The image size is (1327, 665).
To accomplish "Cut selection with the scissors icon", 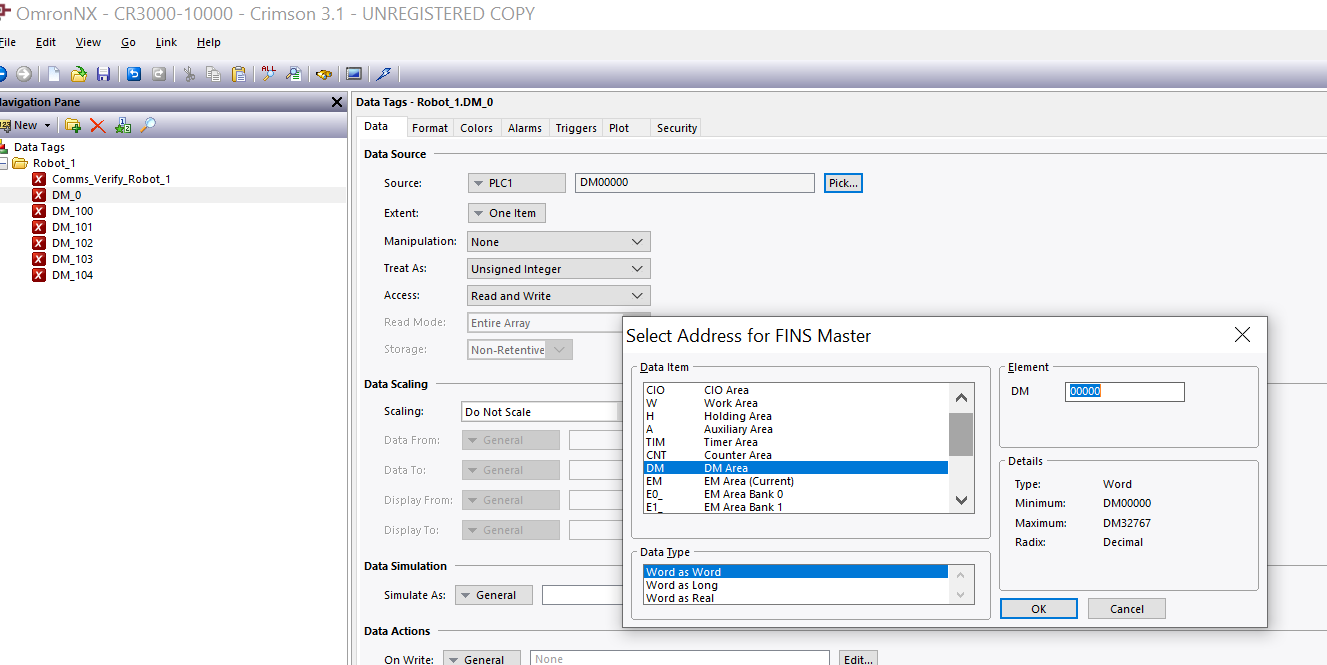I will tap(189, 74).
